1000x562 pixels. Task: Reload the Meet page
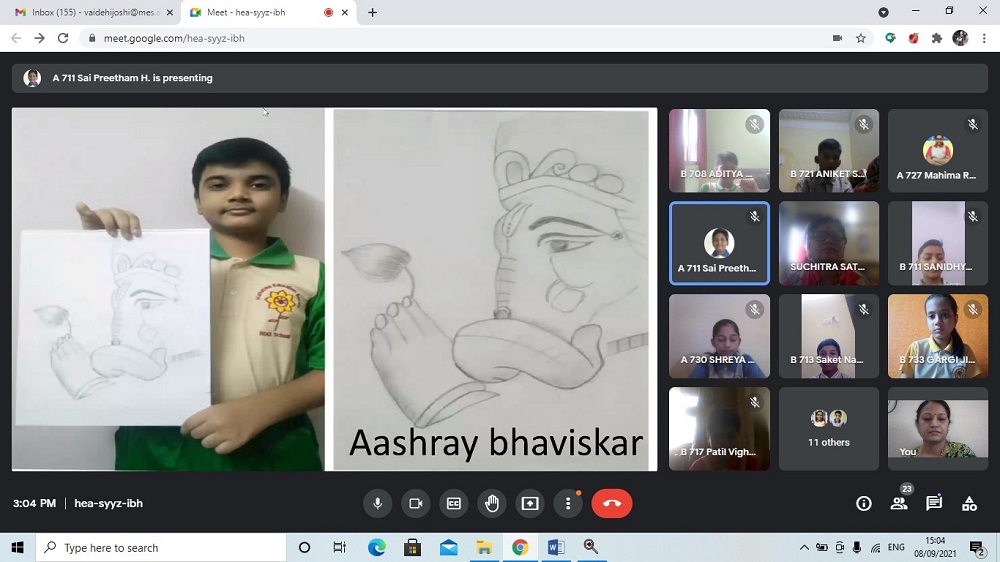[63, 38]
